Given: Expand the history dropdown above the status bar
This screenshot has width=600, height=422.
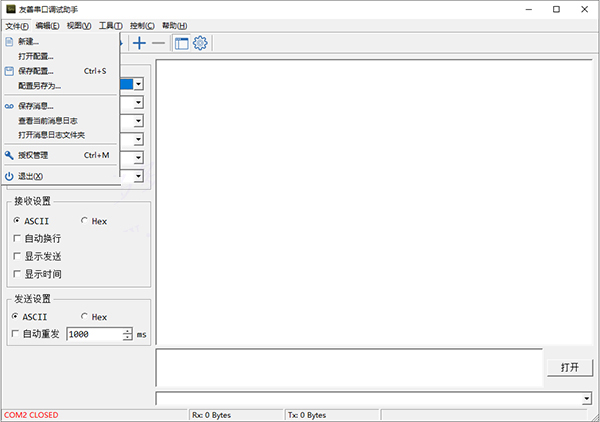Looking at the screenshot, I should (x=587, y=399).
